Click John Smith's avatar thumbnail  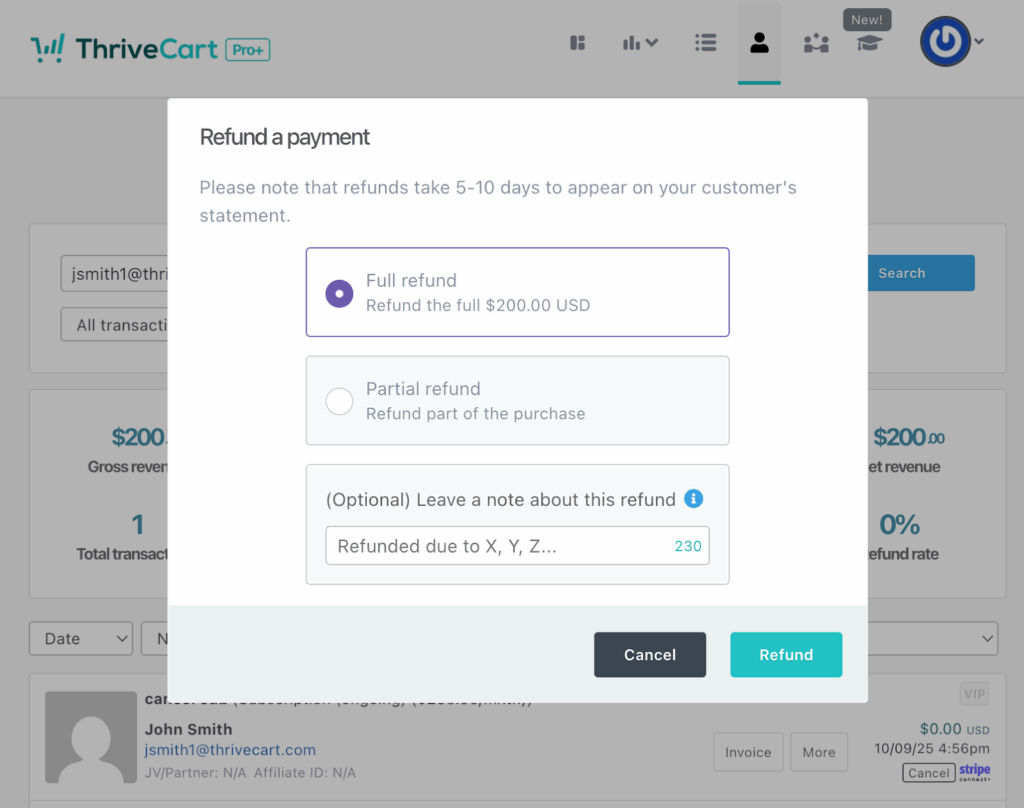(91, 737)
